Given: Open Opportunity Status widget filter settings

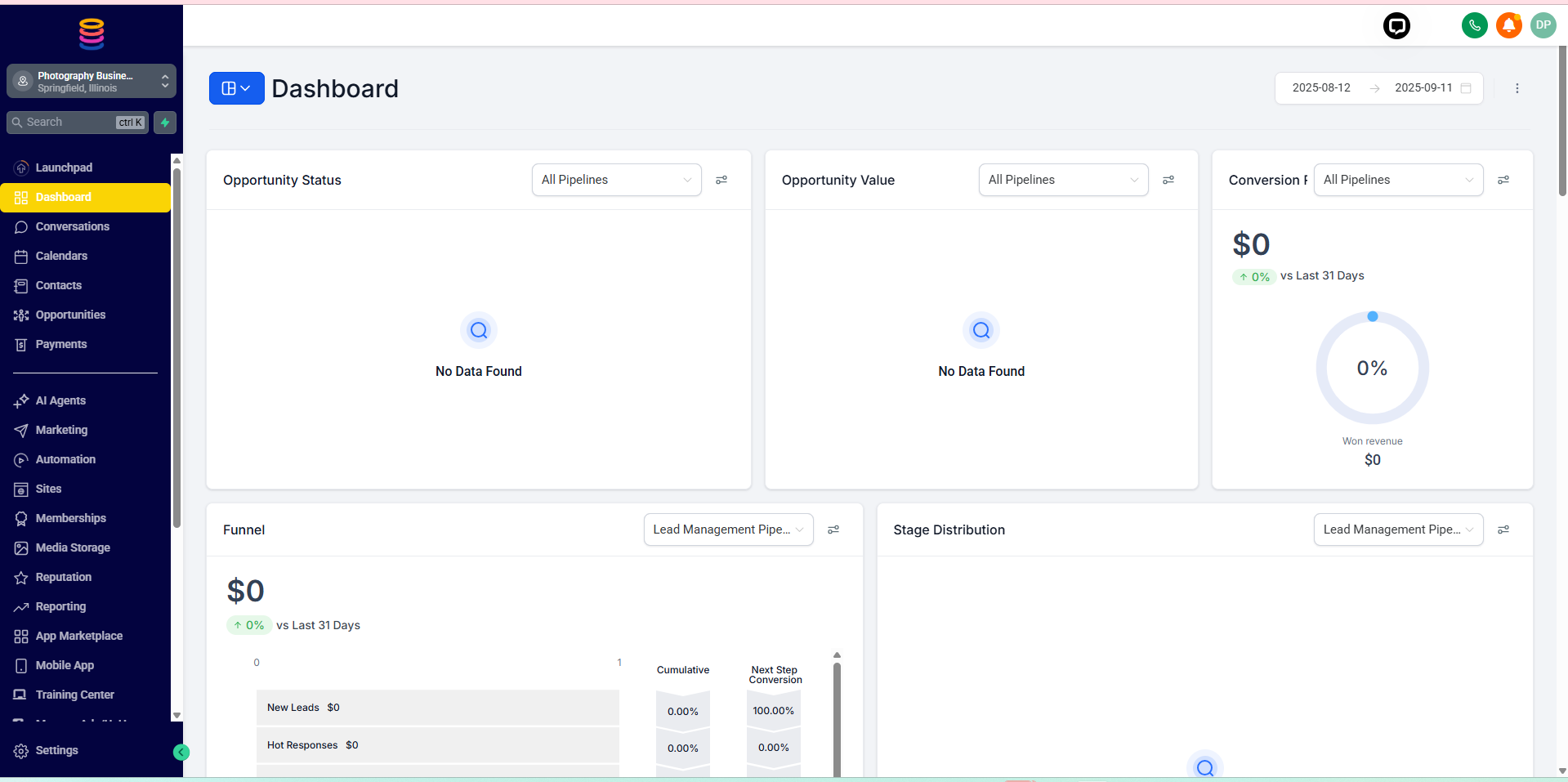Looking at the screenshot, I should (721, 180).
